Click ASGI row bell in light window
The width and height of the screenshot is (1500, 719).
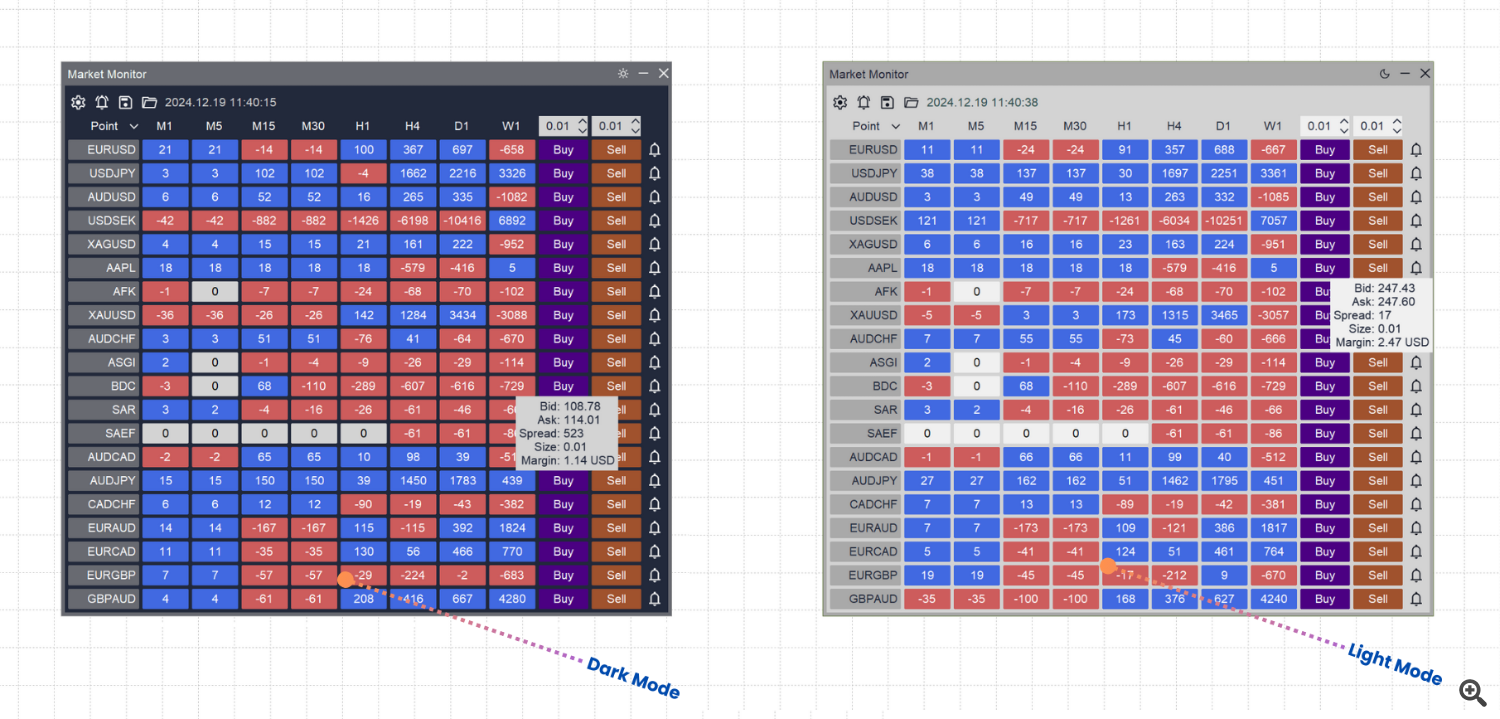[x=1417, y=362]
